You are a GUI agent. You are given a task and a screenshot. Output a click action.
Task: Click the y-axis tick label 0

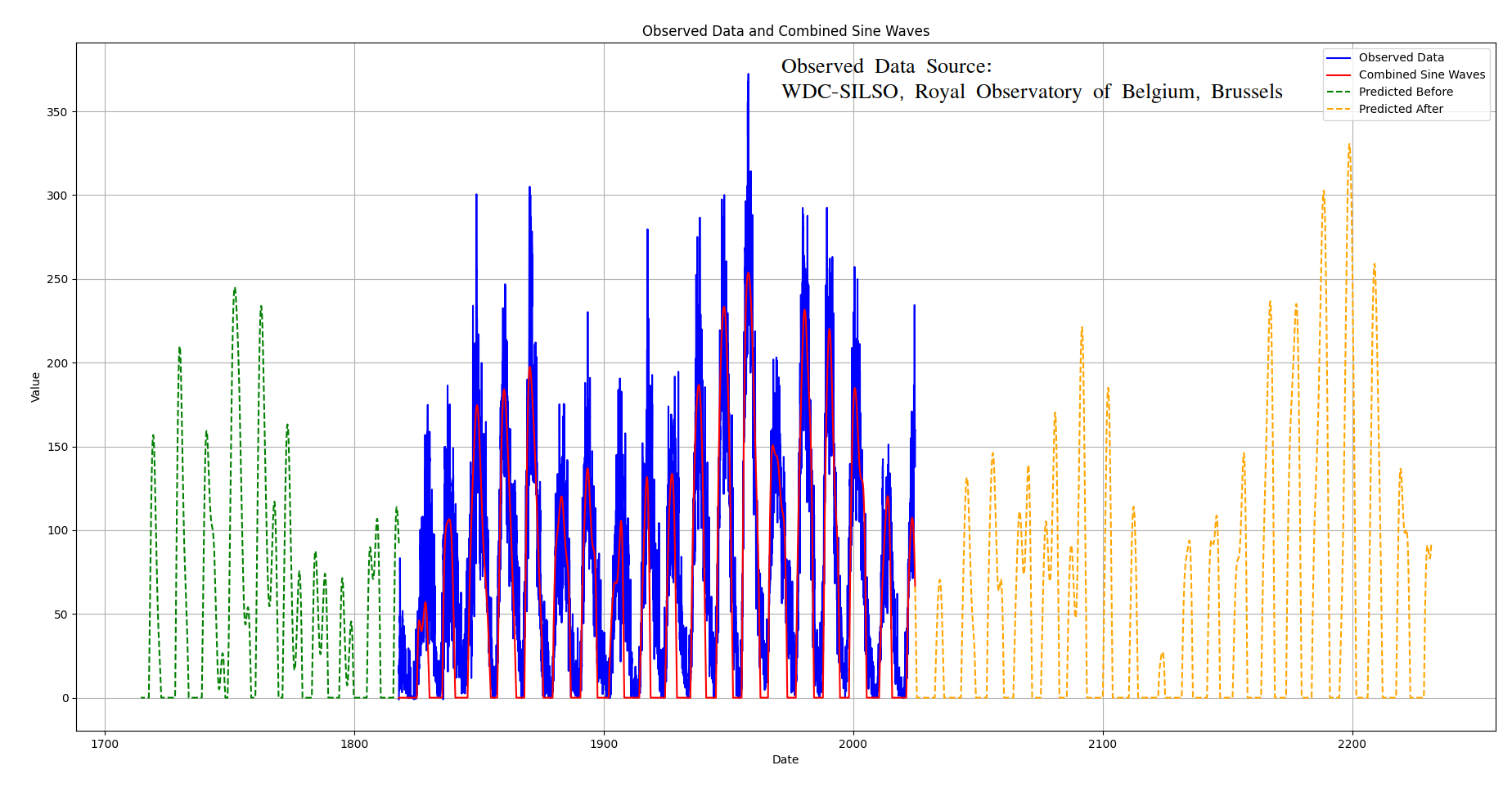[66, 698]
